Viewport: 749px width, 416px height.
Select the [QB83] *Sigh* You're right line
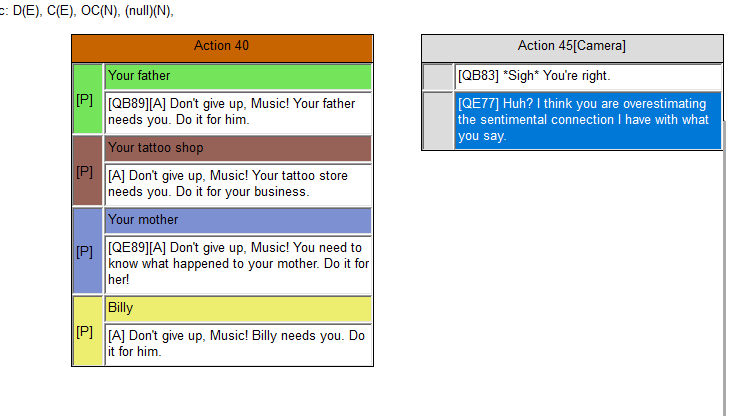click(588, 77)
